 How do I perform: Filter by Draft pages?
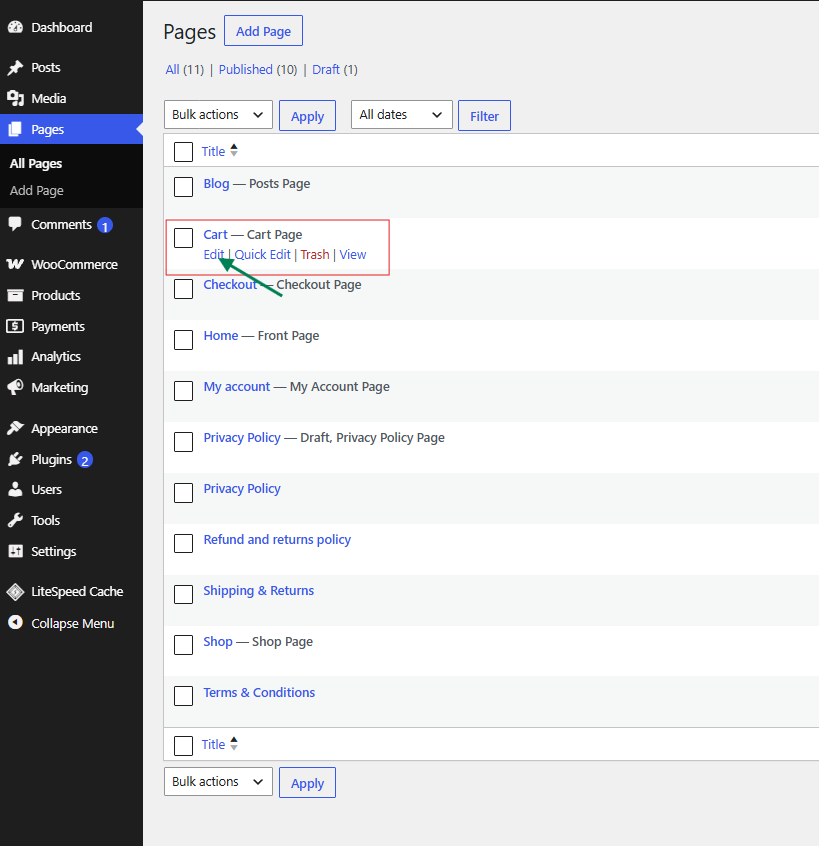[x=326, y=70]
